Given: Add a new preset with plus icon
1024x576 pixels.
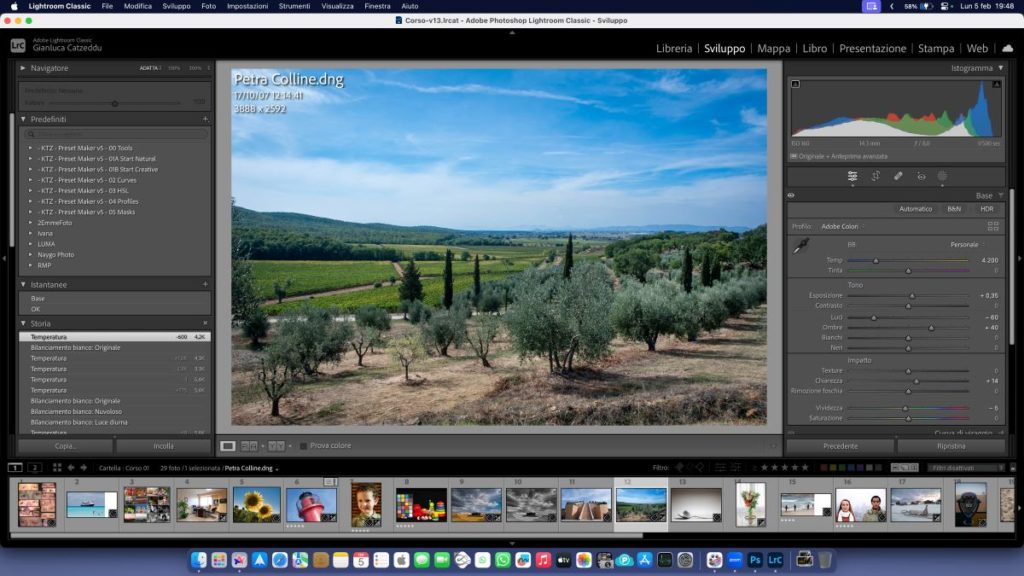Looking at the screenshot, I should (205, 119).
